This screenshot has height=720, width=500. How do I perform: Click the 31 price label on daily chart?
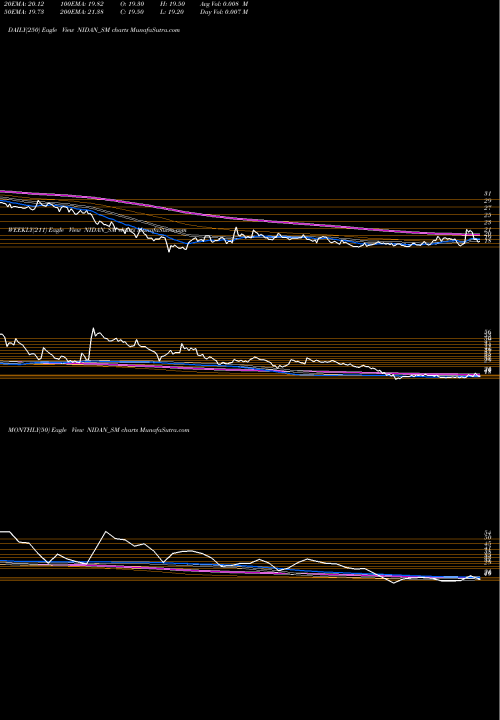[x=488, y=194]
